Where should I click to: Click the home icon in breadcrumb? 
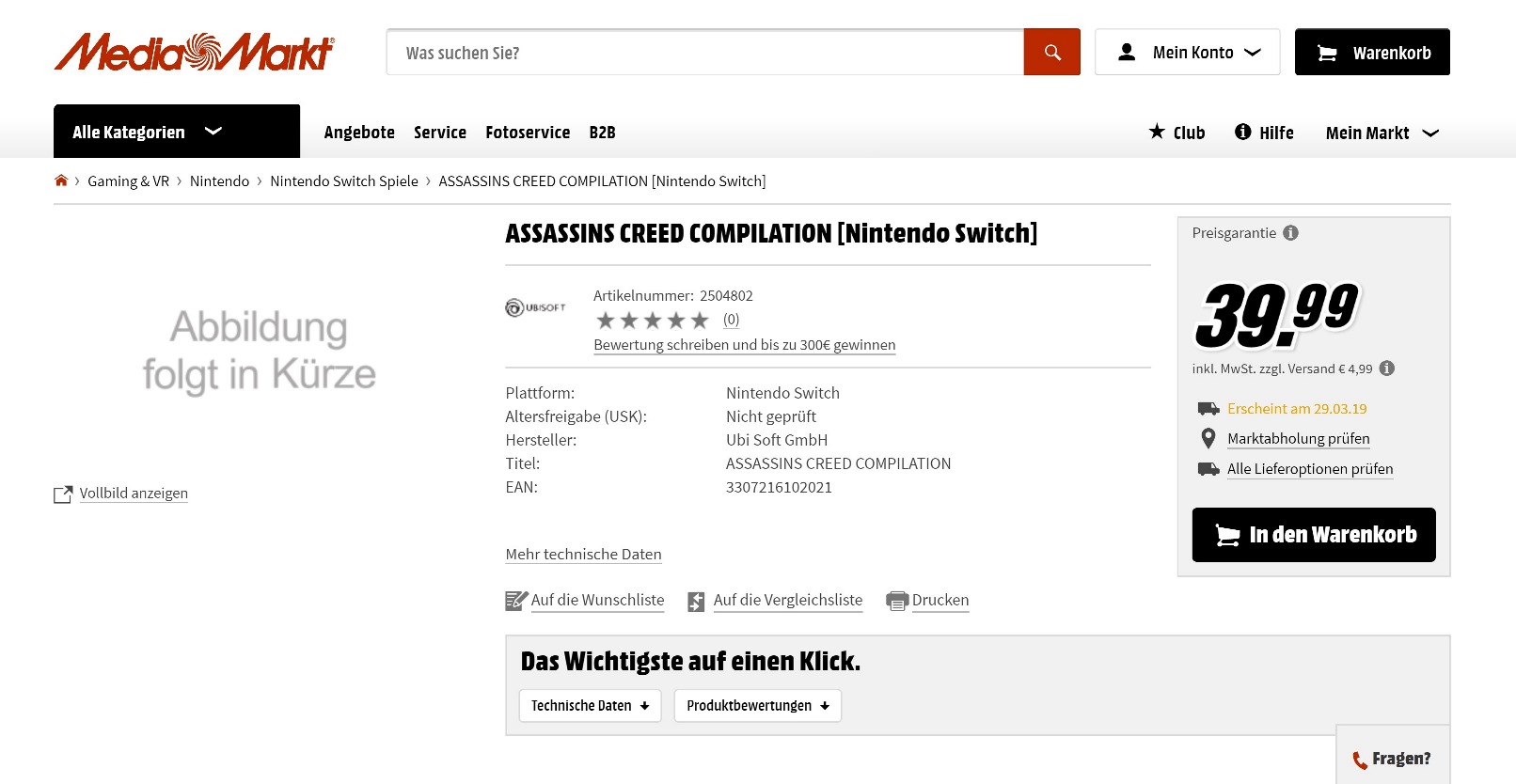coord(61,180)
